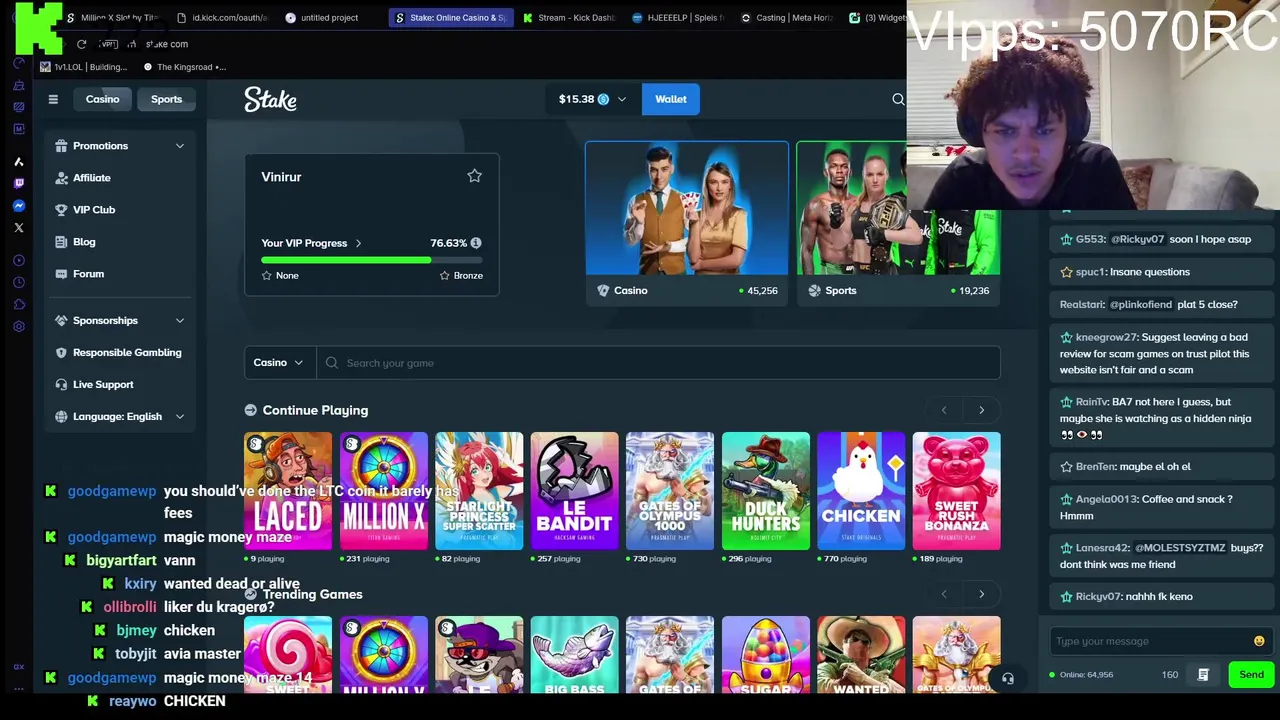
Task: Reload the page in the browser
Action: (82, 44)
